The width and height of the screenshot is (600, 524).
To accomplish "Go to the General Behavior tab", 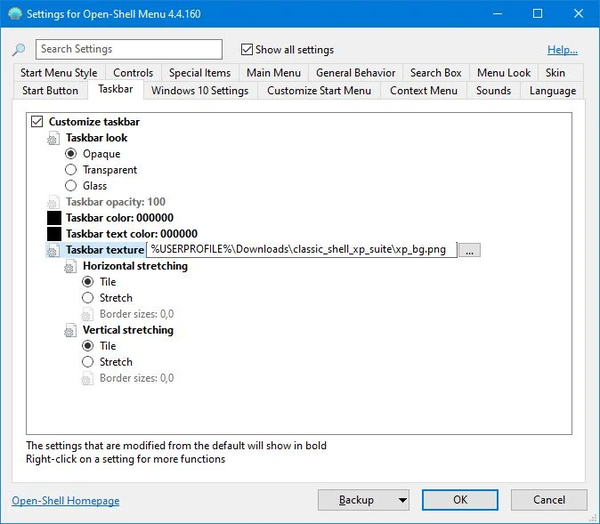I will 355,73.
